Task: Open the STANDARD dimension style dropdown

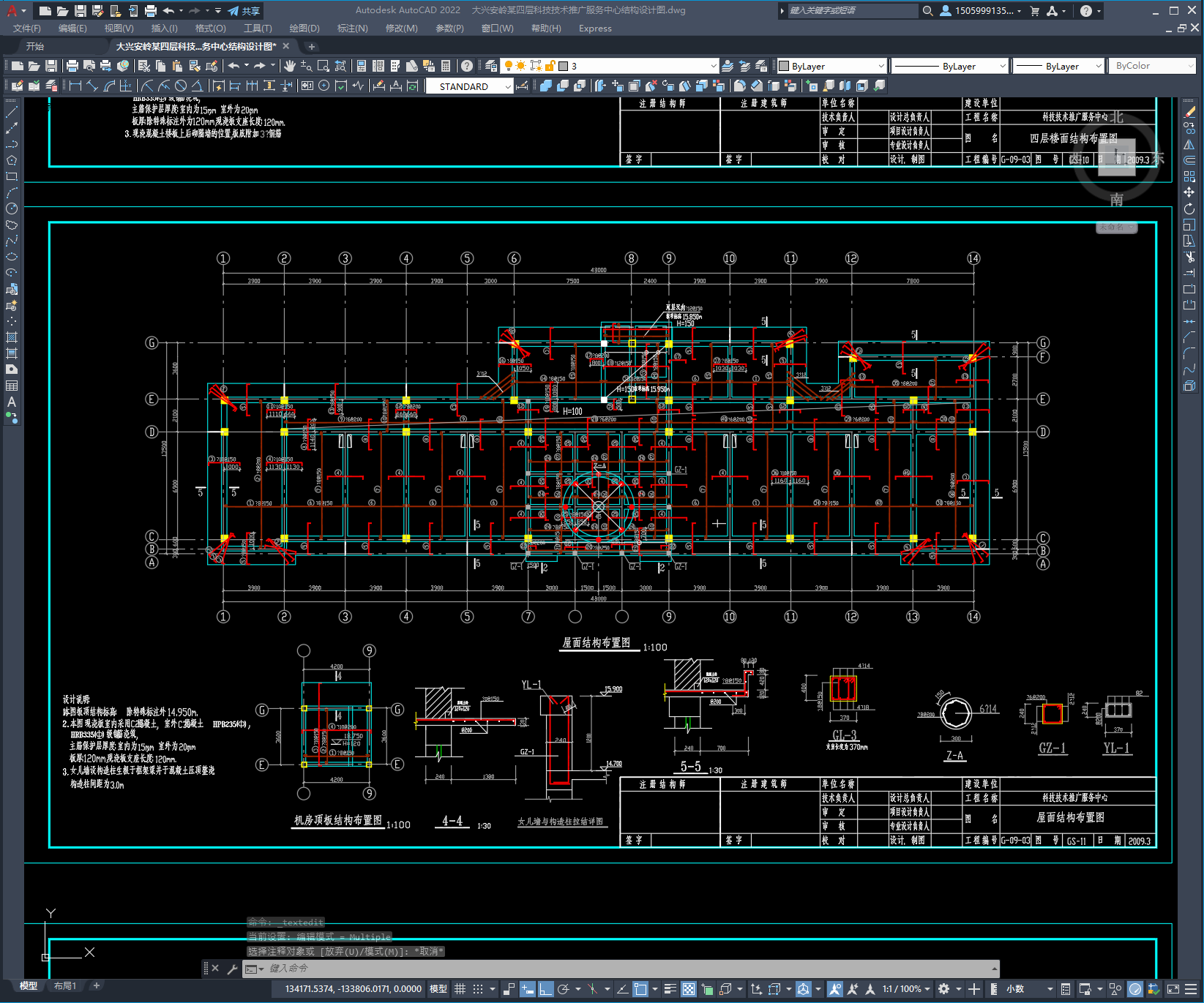Action: 469,86
